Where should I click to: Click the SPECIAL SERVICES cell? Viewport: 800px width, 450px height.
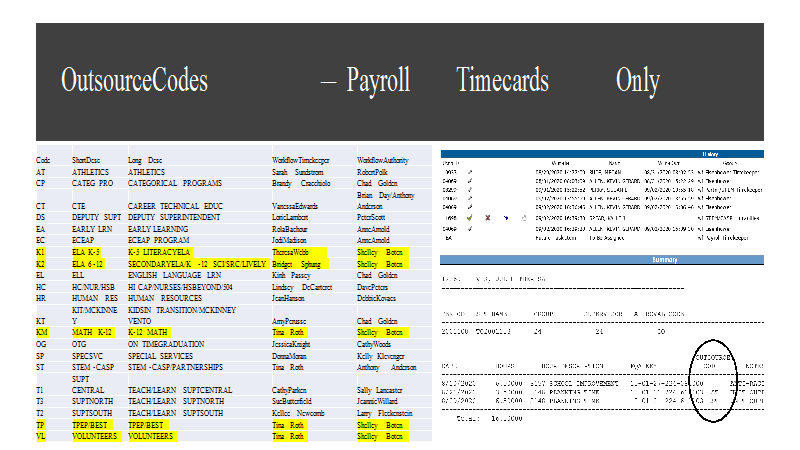[160, 356]
